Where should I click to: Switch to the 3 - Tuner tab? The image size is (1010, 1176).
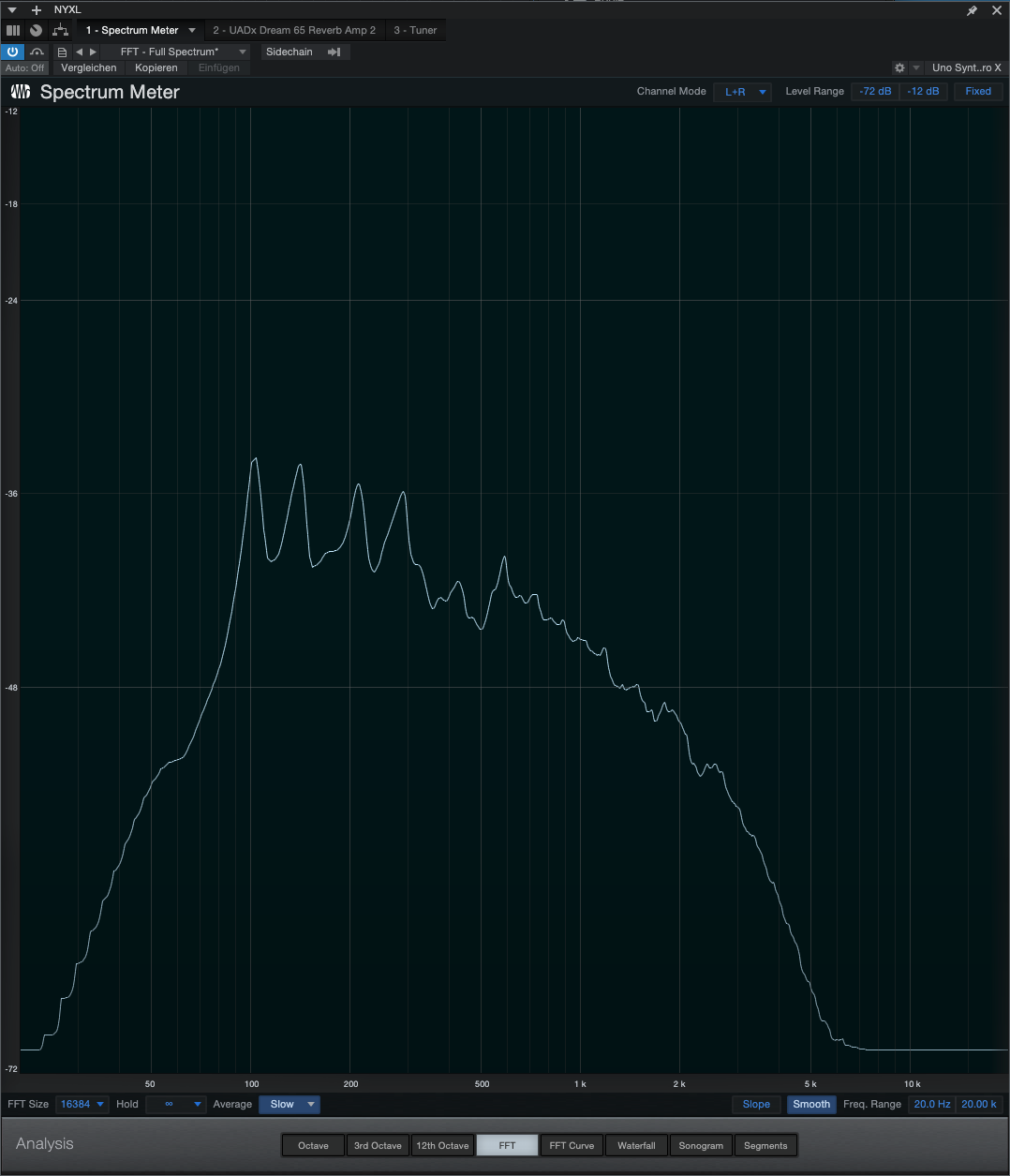(415, 31)
